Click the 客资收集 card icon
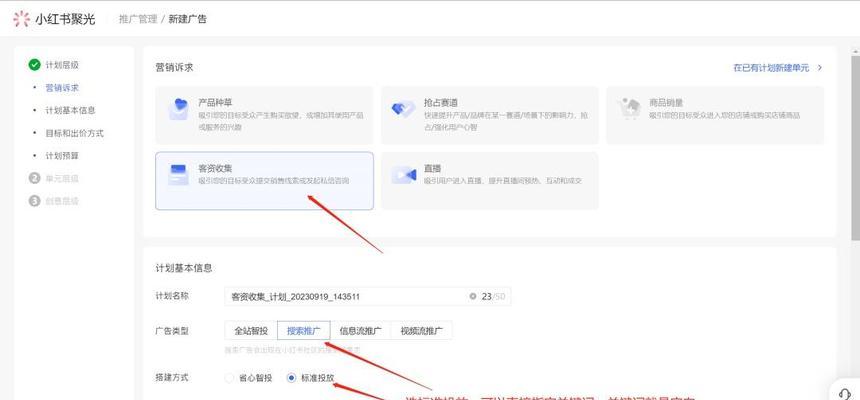The height and width of the screenshot is (400, 860). click(x=178, y=174)
